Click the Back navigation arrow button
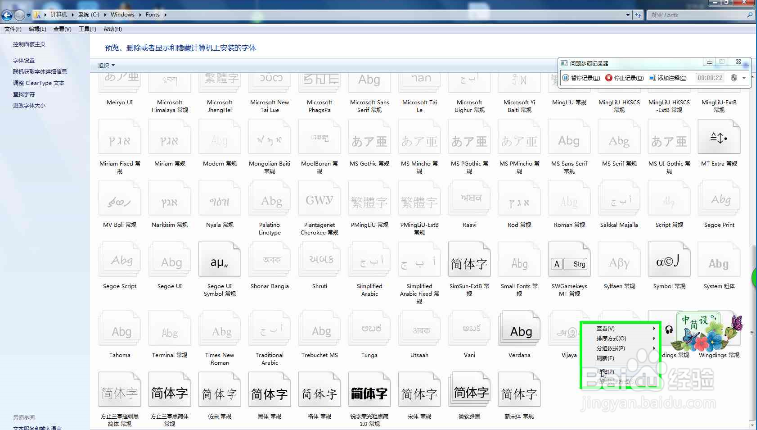The width and height of the screenshot is (757, 430). 7,15
